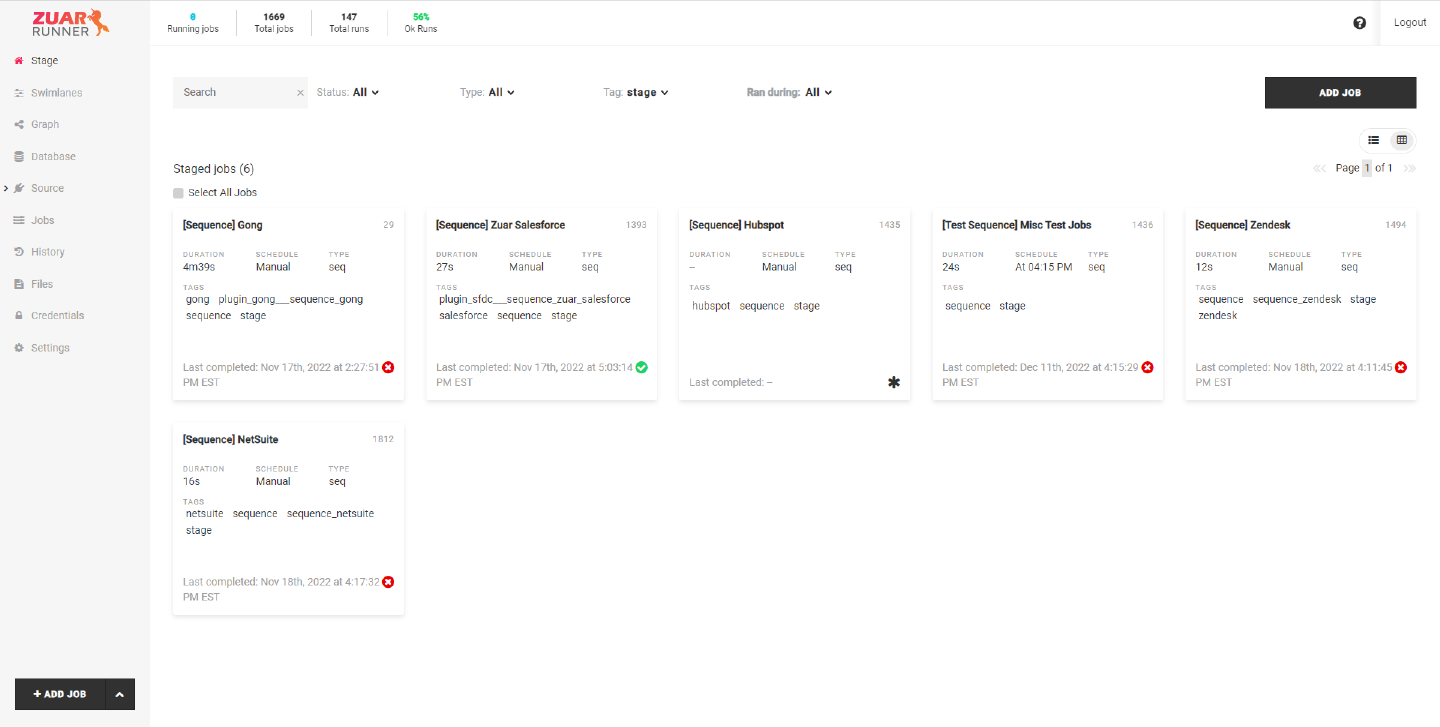
Task: Click the asterisk status icon on Hubspot job
Action: 894,382
